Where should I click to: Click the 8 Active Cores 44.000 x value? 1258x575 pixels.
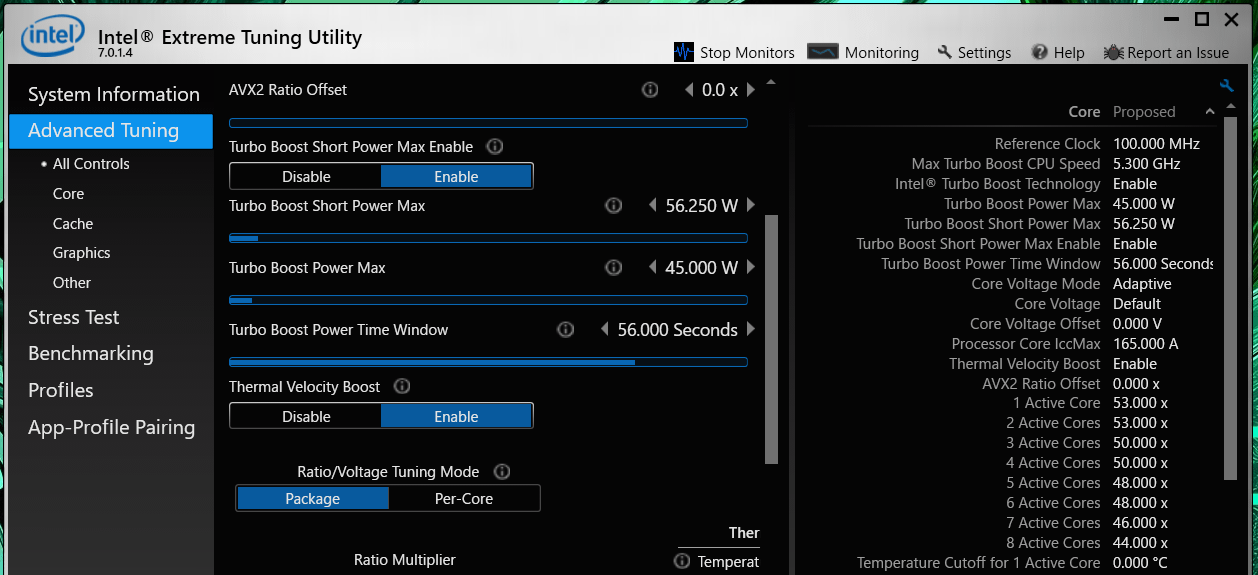[x=1140, y=543]
